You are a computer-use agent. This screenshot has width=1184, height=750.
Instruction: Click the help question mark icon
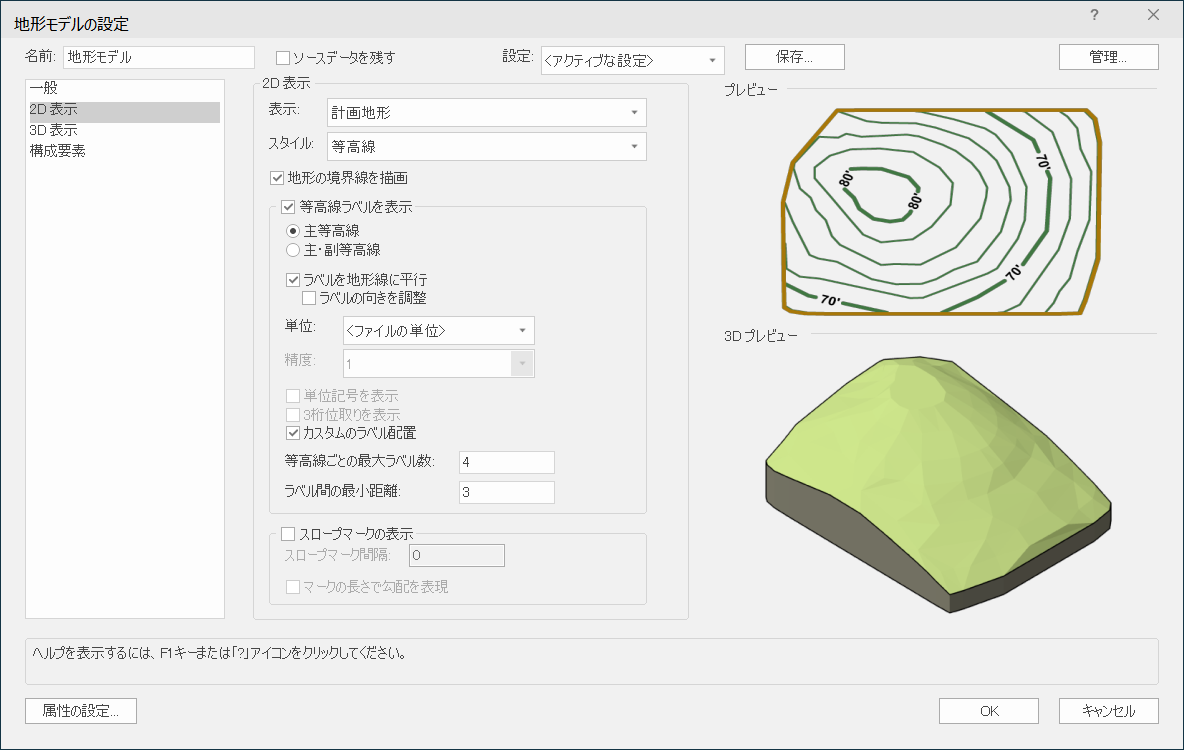tap(1095, 15)
